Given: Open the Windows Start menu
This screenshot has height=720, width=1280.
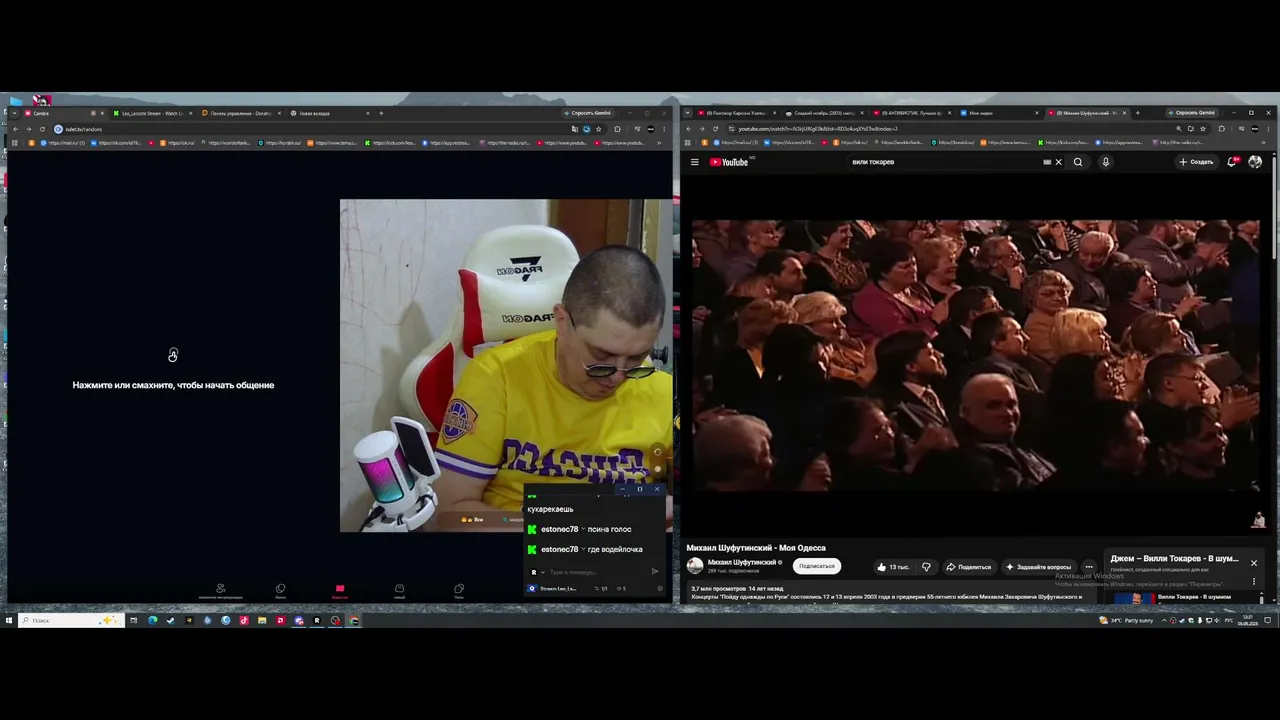Looking at the screenshot, I should pos(8,620).
